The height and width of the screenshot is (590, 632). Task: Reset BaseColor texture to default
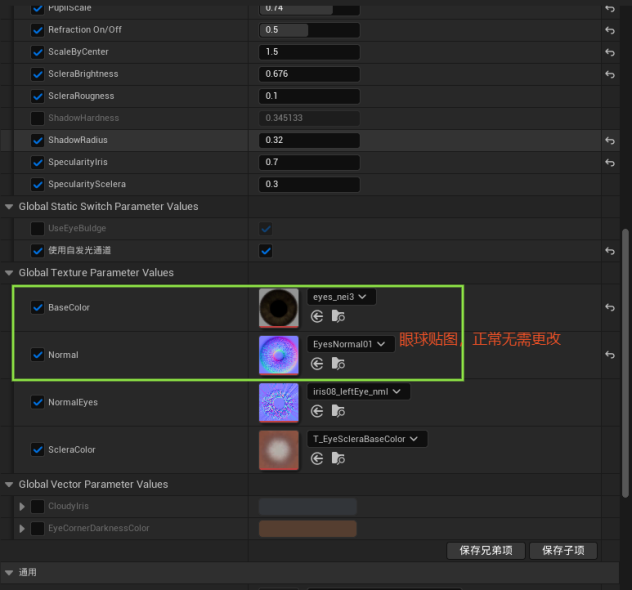click(610, 308)
